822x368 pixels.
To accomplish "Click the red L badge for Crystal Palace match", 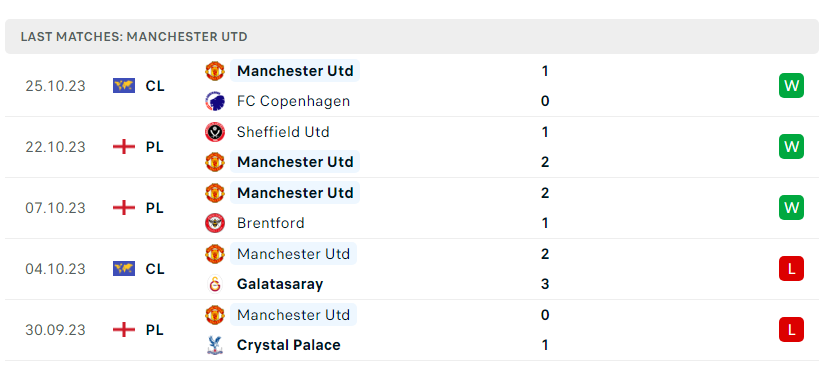I will pyautogui.click(x=791, y=330).
